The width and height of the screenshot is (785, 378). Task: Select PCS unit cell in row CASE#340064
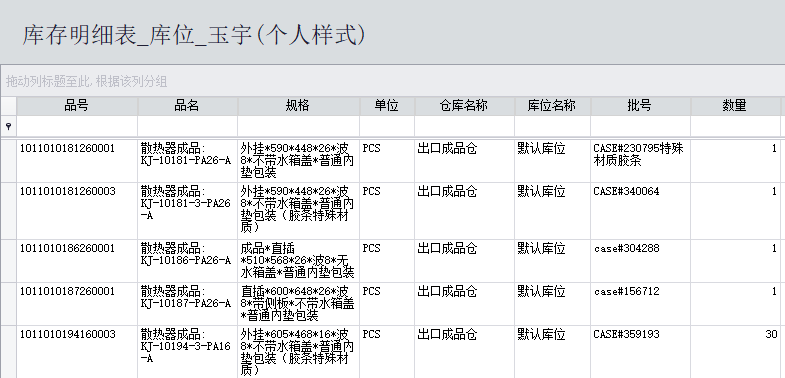[x=387, y=211]
